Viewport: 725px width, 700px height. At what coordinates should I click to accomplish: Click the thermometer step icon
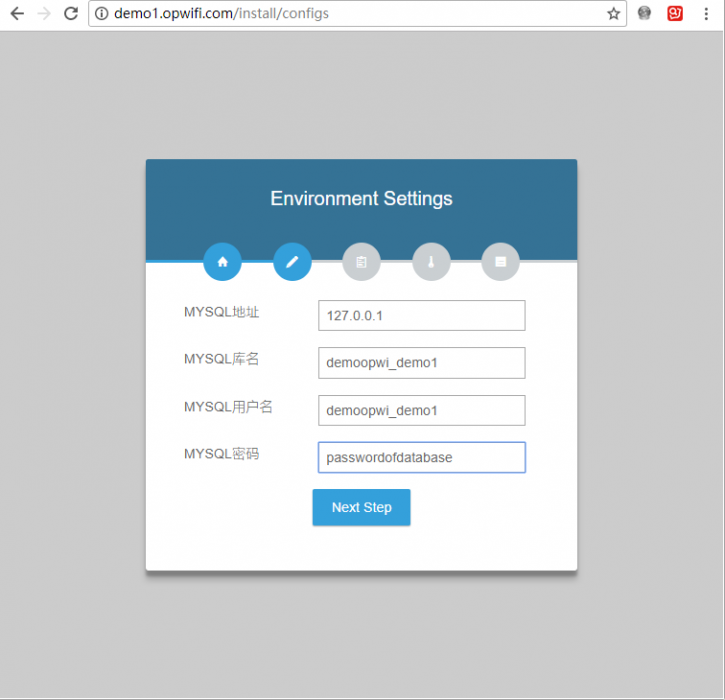click(x=431, y=262)
